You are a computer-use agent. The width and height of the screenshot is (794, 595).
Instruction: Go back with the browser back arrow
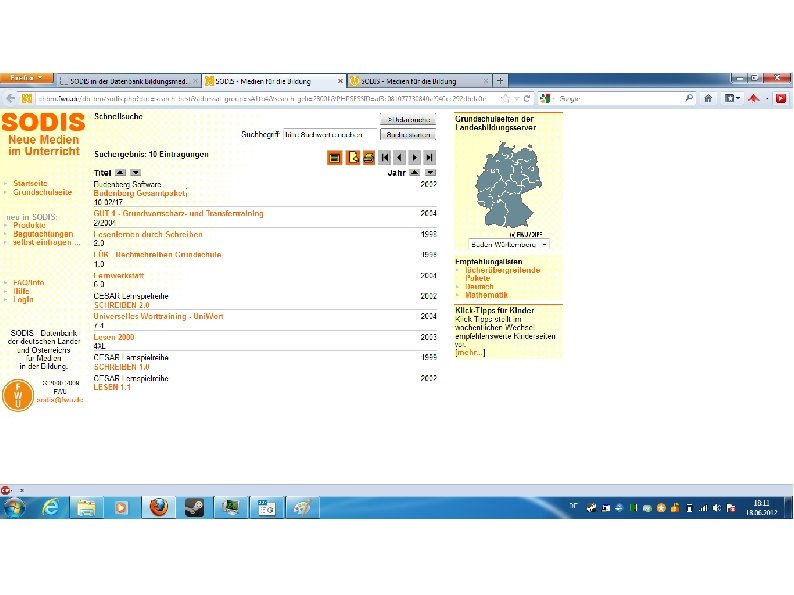[11, 99]
